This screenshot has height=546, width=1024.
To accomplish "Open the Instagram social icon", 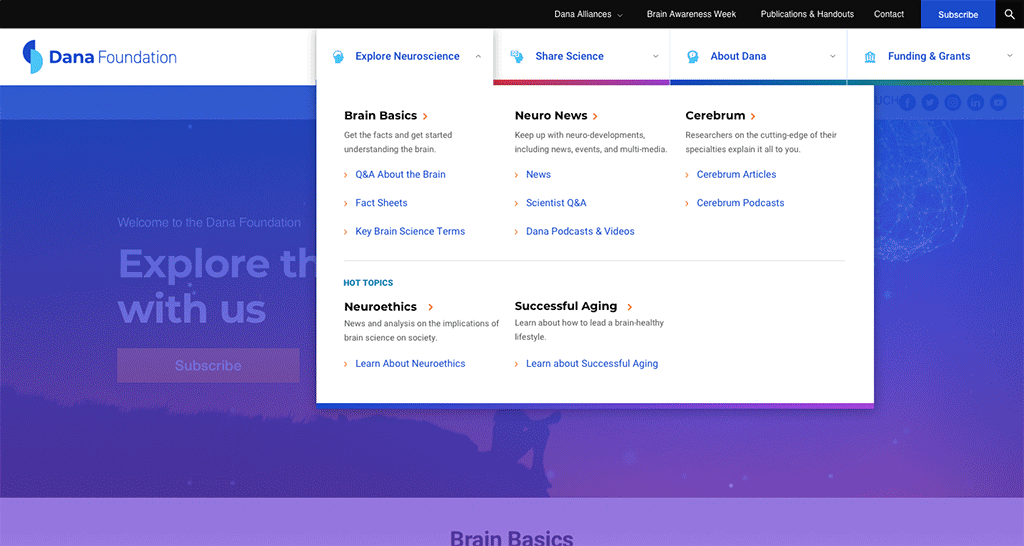I will (x=953, y=103).
